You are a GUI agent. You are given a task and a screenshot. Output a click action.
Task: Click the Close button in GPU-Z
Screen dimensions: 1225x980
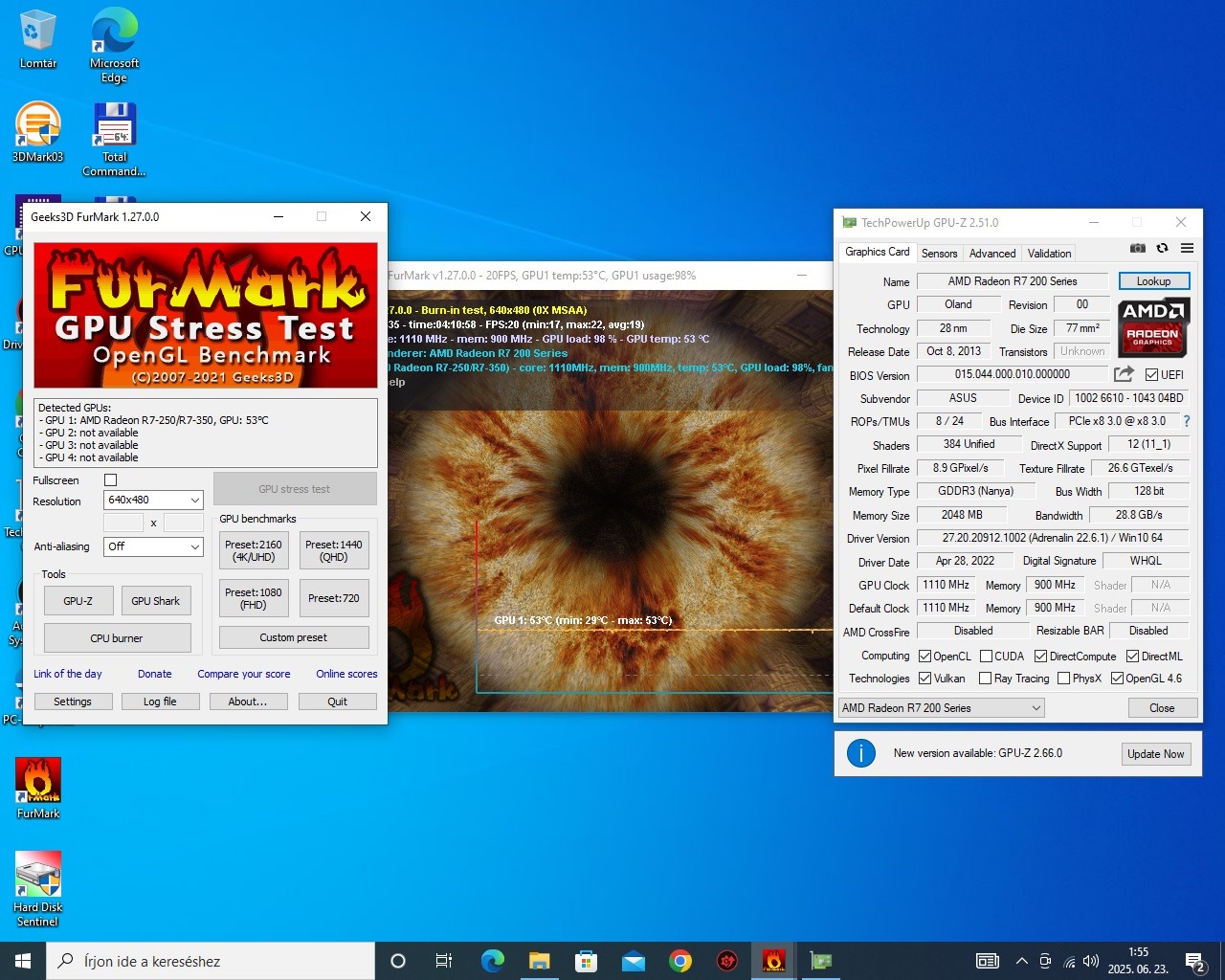point(1162,708)
